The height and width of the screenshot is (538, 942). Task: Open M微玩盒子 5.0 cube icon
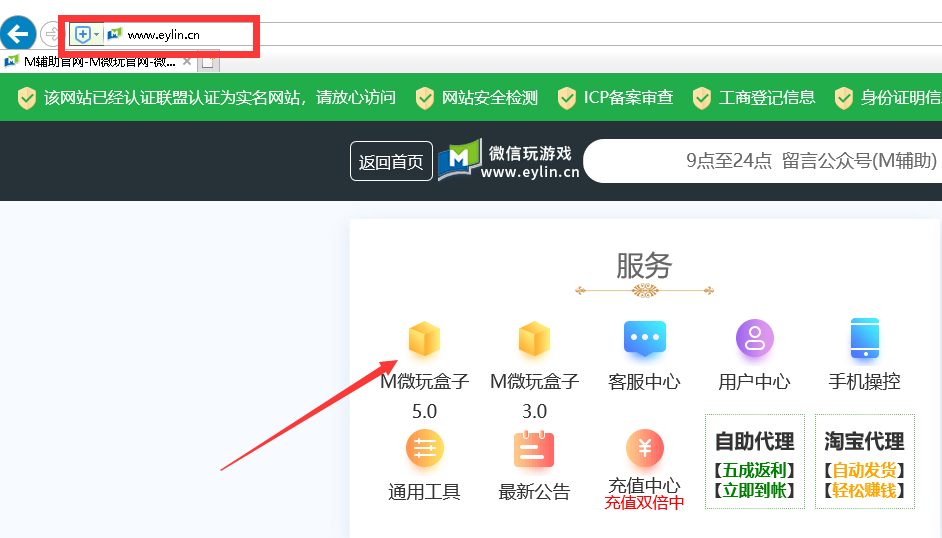[x=424, y=340]
